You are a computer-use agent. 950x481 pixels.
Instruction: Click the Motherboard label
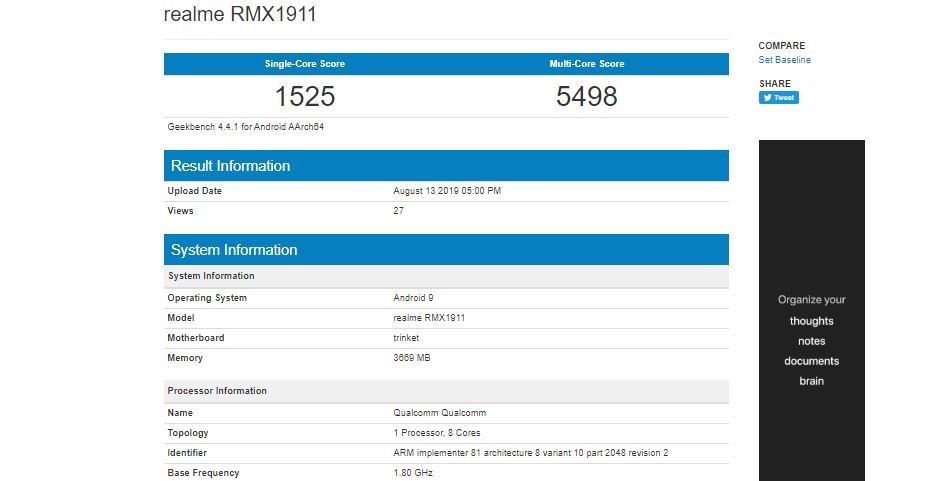196,338
